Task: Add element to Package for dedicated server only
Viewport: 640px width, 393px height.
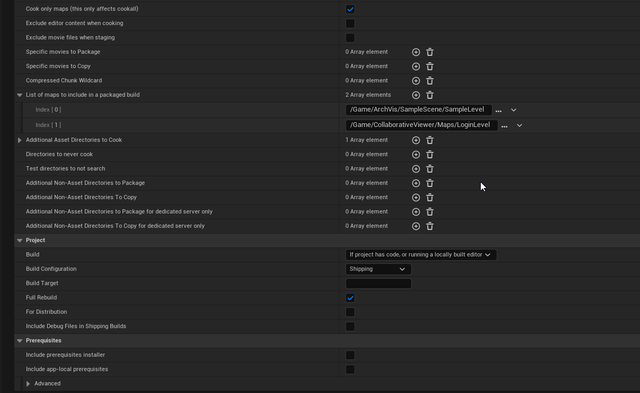Action: point(416,211)
